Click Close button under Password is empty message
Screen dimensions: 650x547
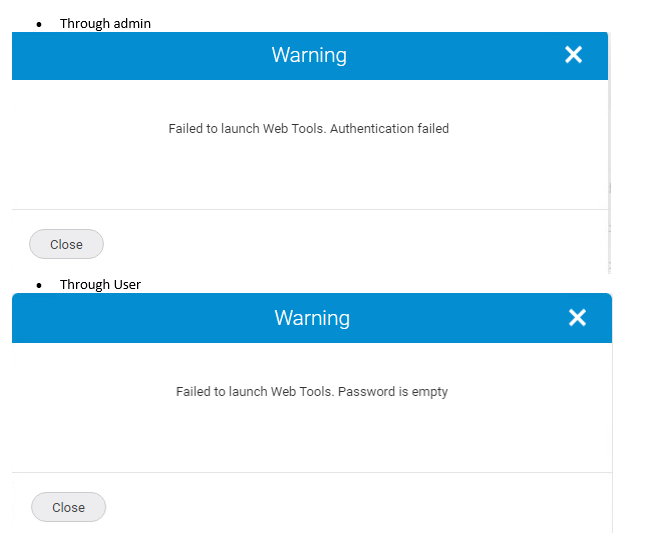(68, 507)
